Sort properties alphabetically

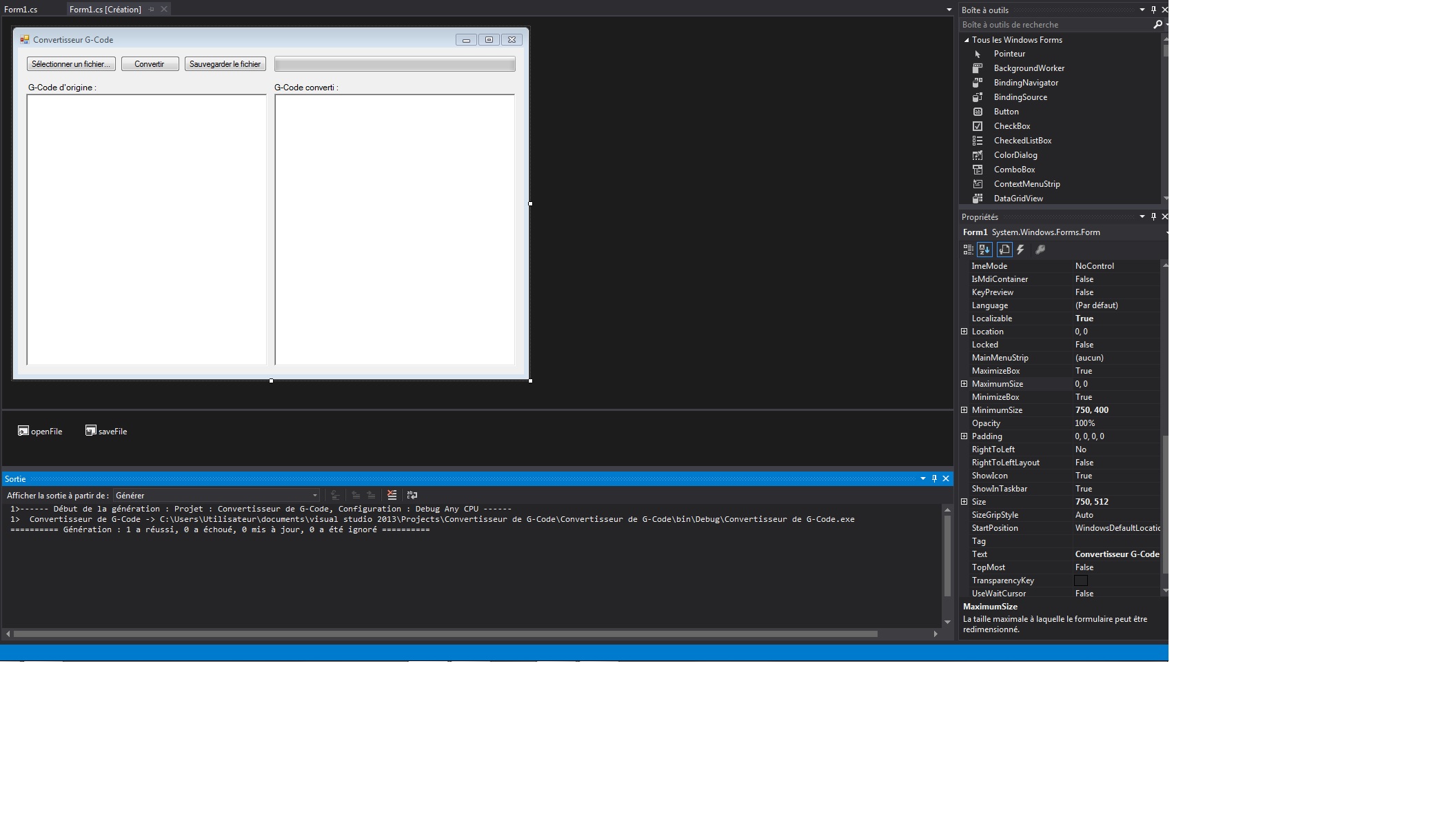click(x=984, y=250)
